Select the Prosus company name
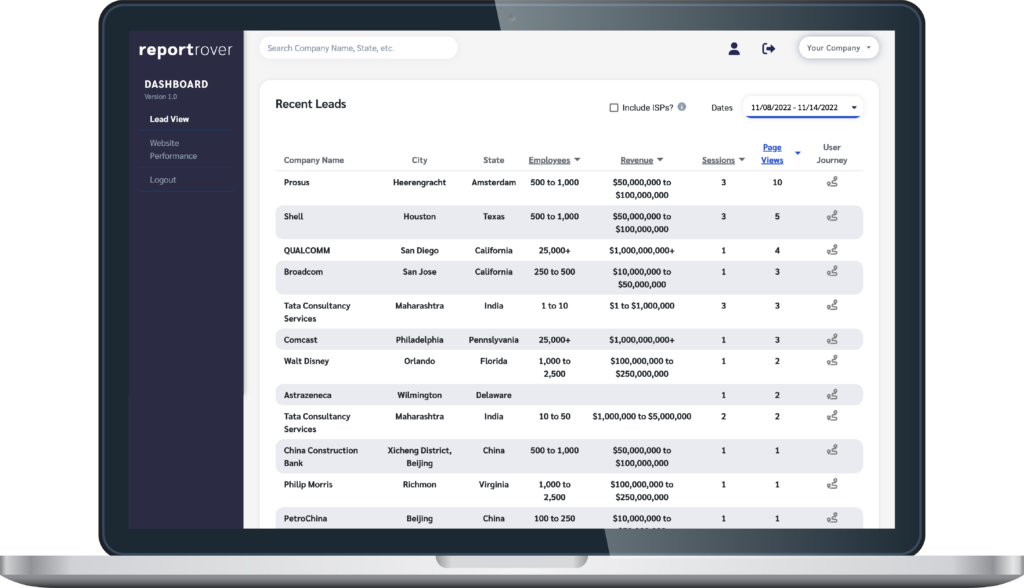The image size is (1024, 588). pyautogui.click(x=296, y=182)
